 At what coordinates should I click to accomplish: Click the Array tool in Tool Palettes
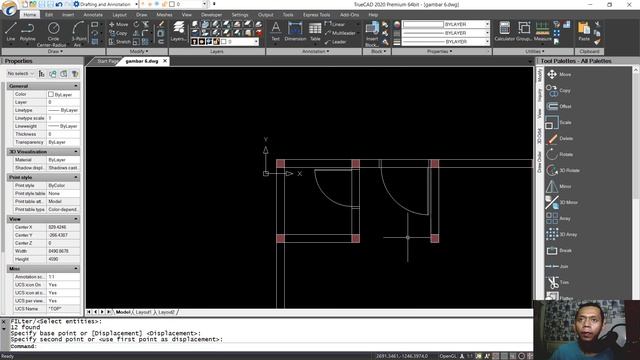pyautogui.click(x=558, y=218)
